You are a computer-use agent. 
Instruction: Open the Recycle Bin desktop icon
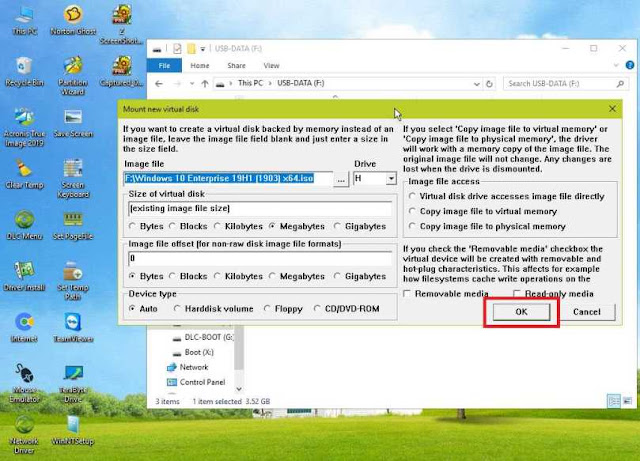coord(24,71)
